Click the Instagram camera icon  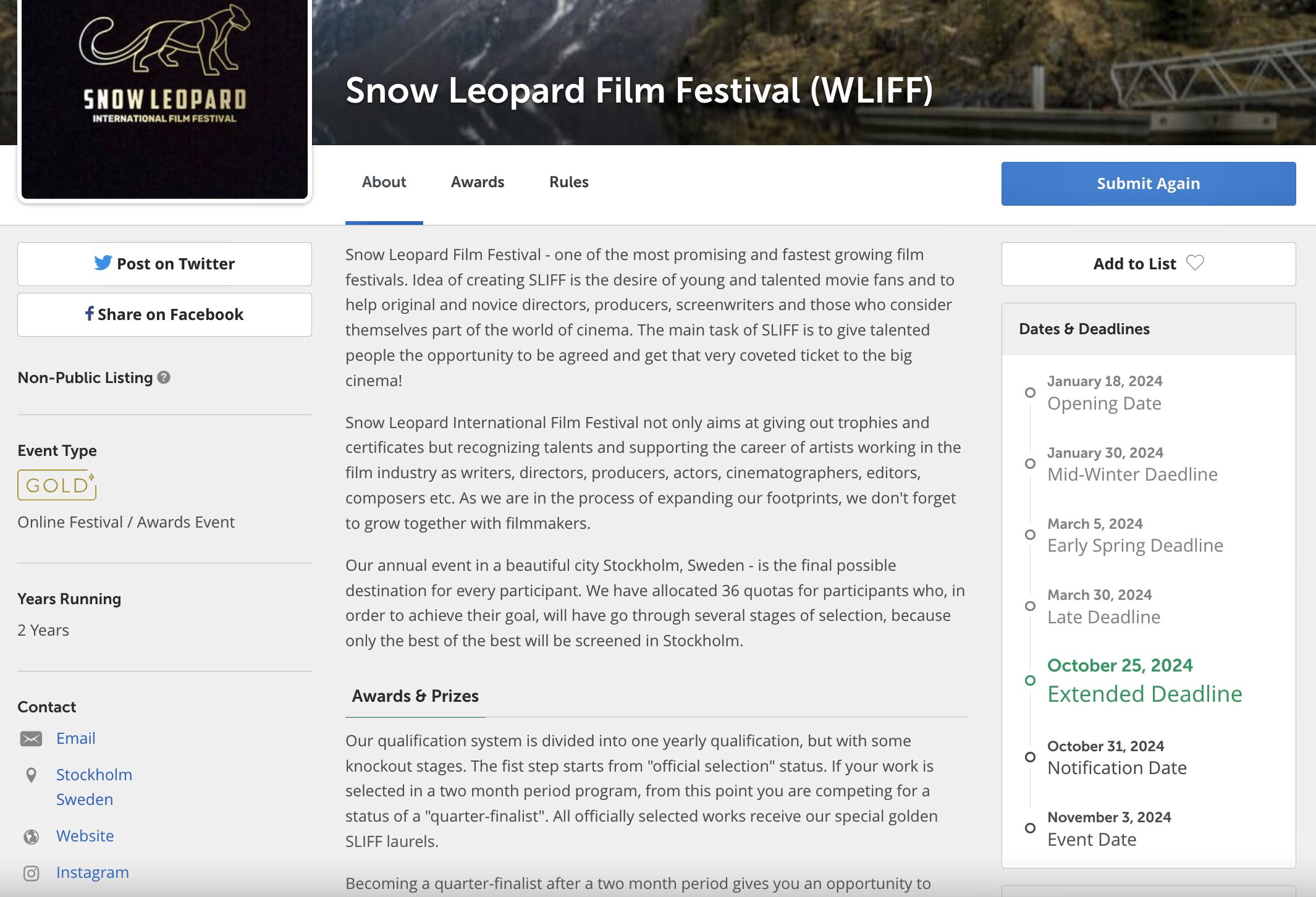pyautogui.click(x=31, y=873)
